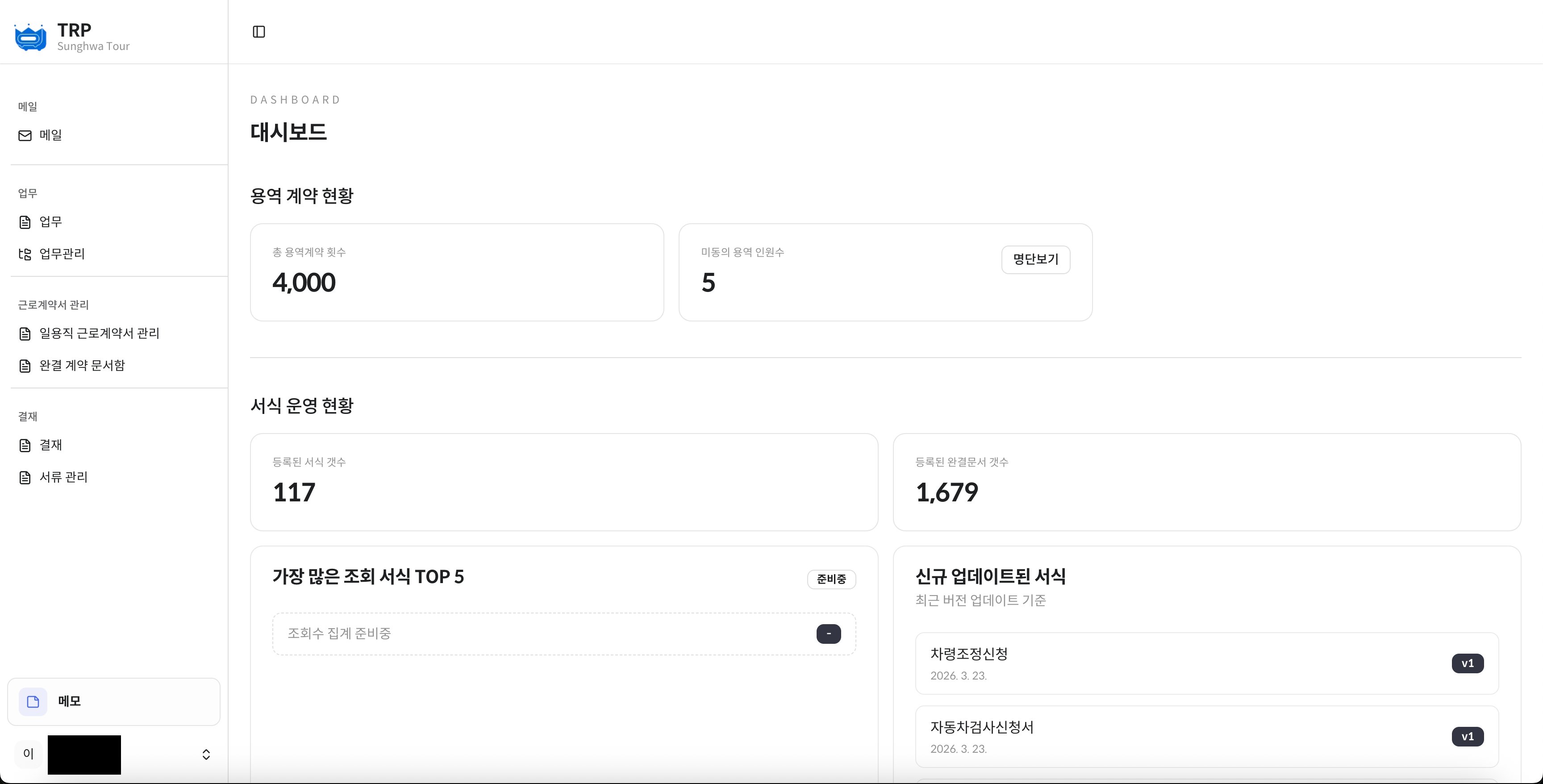The width and height of the screenshot is (1543, 784).
Task: Select the DASHBOARD section label
Action: (295, 99)
